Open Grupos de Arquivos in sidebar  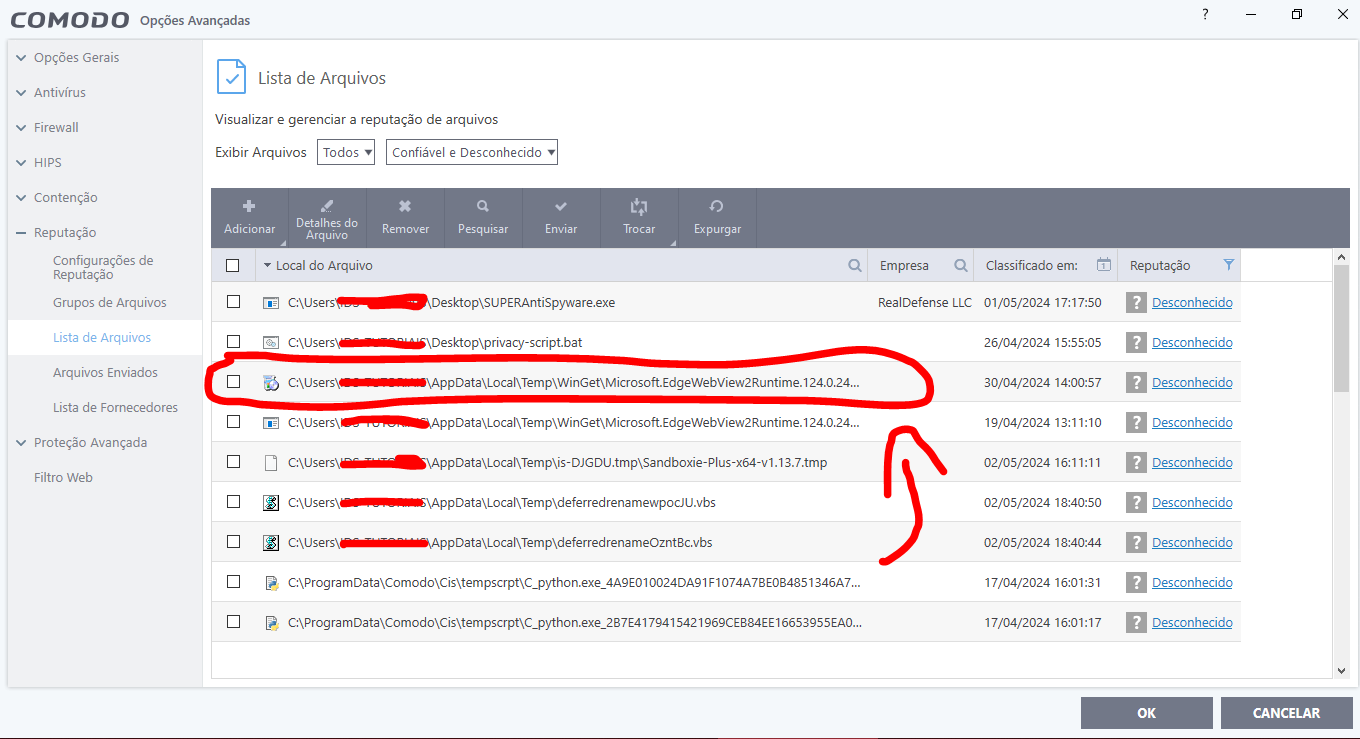(109, 303)
